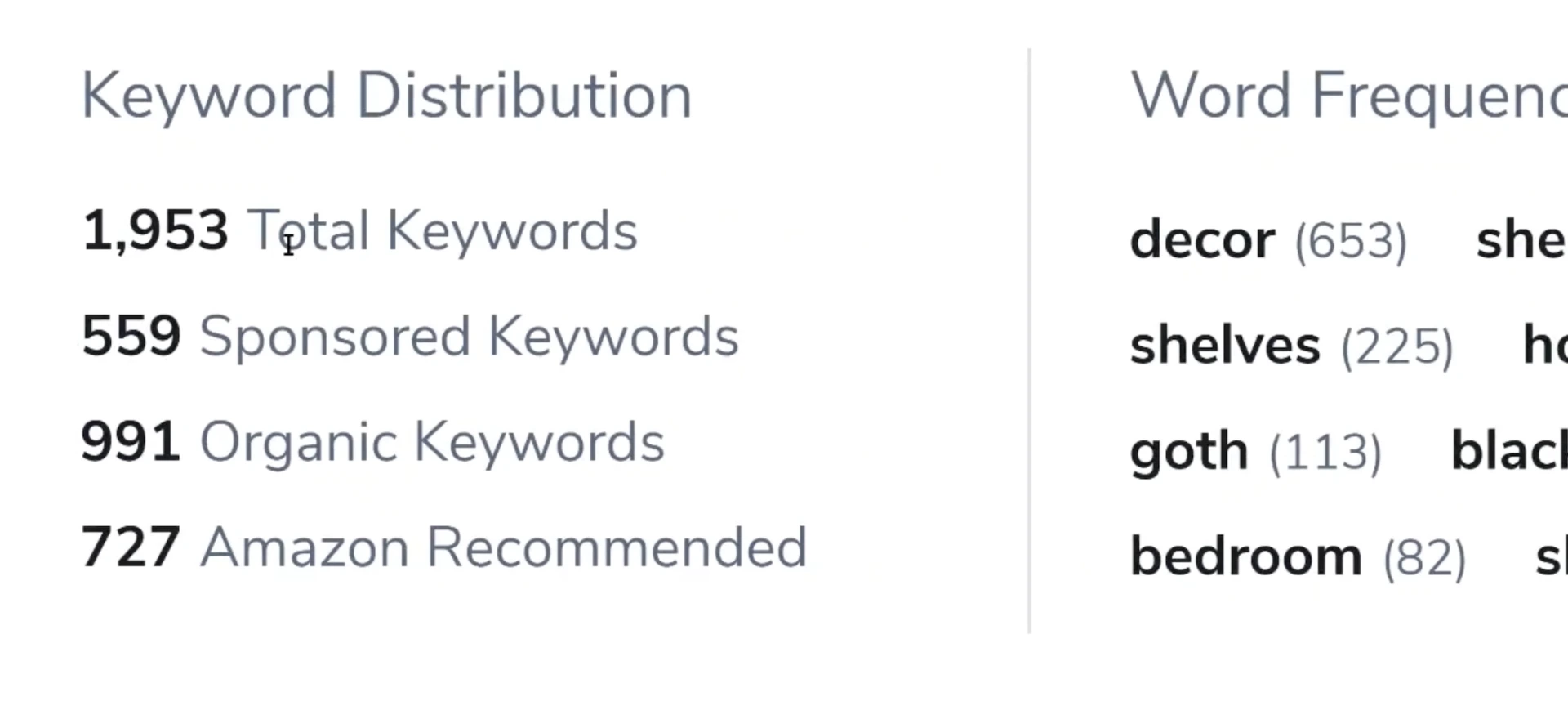Open the Amazon Recommended label

pyautogui.click(x=503, y=547)
